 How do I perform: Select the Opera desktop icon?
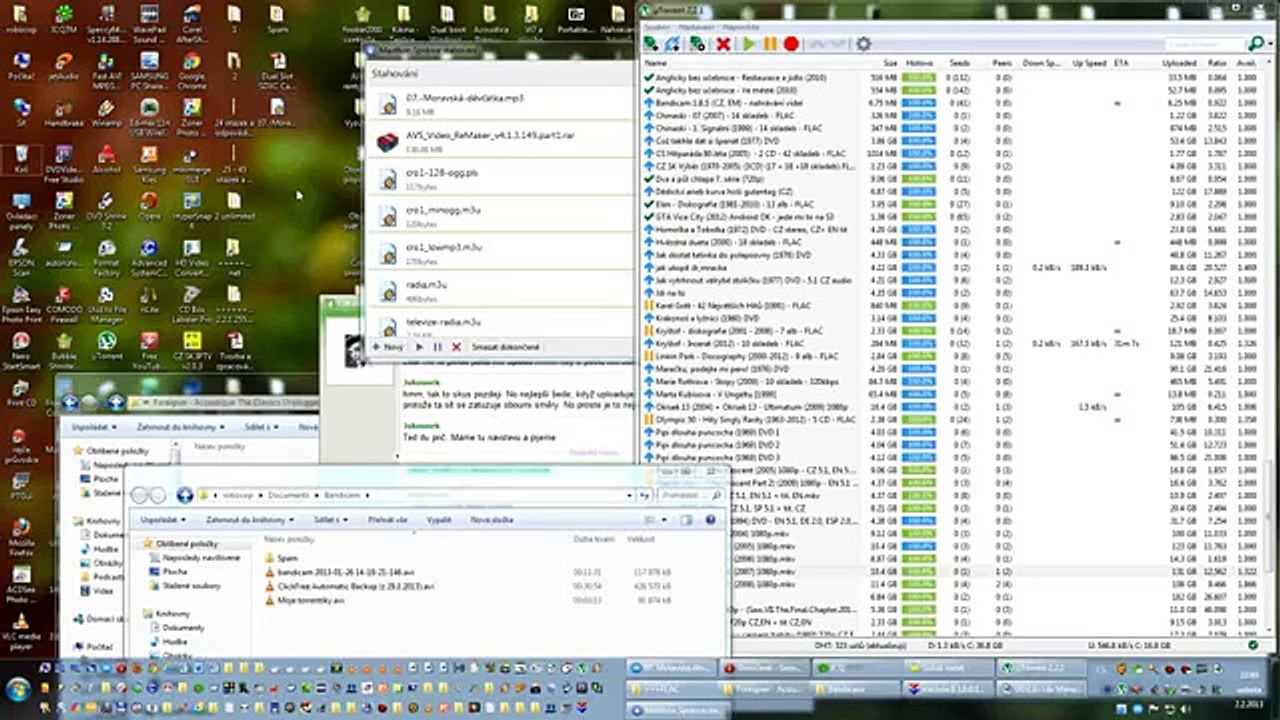pos(149,205)
